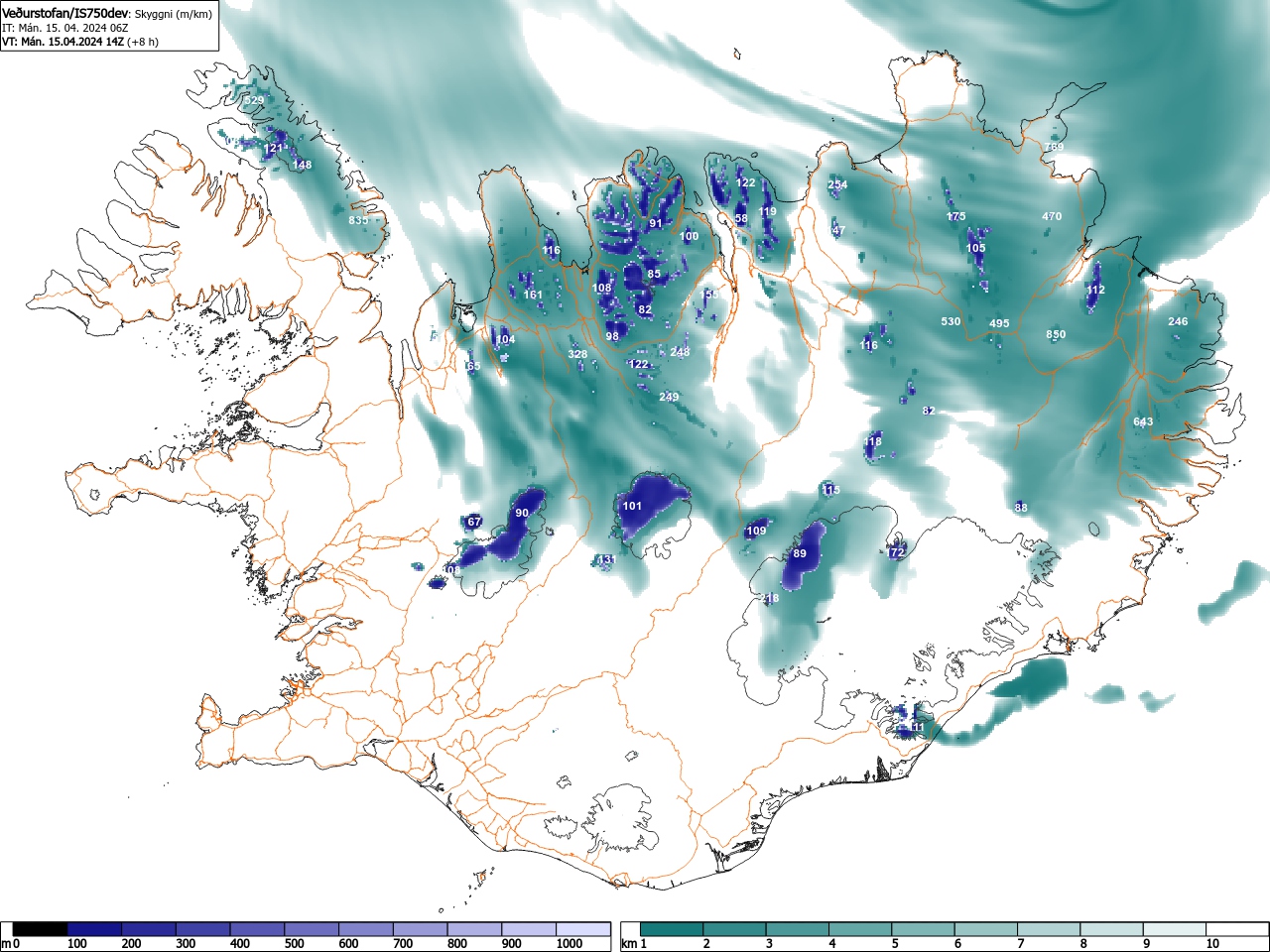Click the visibility value '131' on the map
This screenshot has width=1270, height=952.
tap(605, 559)
